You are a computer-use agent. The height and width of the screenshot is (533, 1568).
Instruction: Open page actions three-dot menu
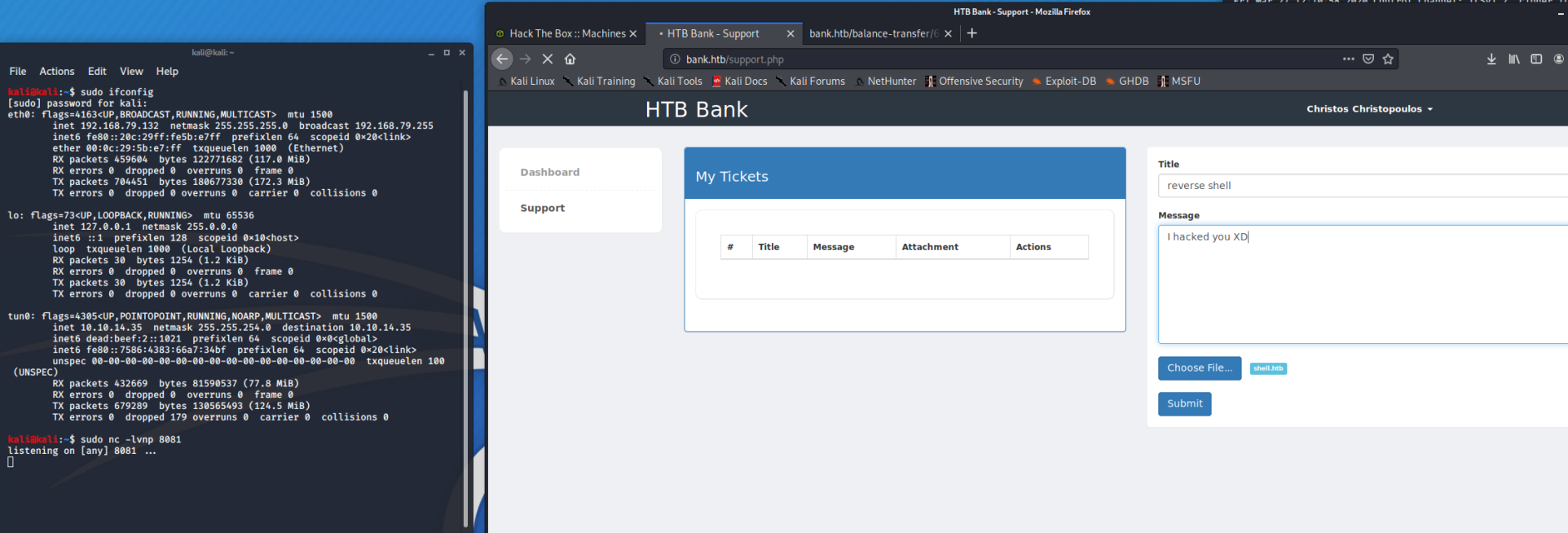(1349, 59)
